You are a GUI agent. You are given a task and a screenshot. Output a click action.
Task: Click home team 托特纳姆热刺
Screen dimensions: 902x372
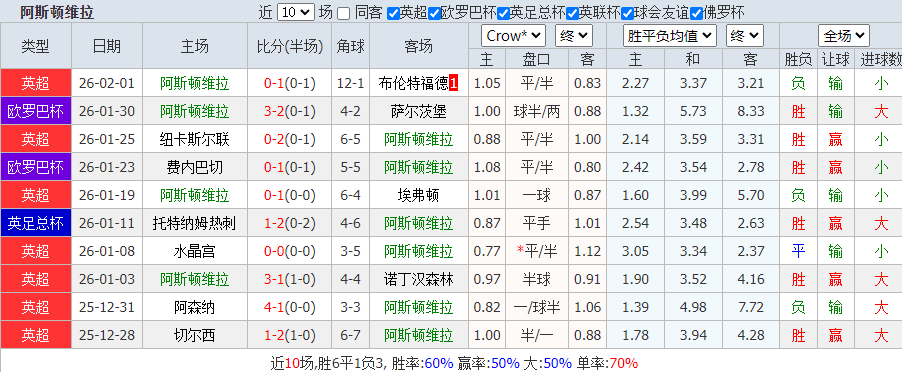click(194, 223)
